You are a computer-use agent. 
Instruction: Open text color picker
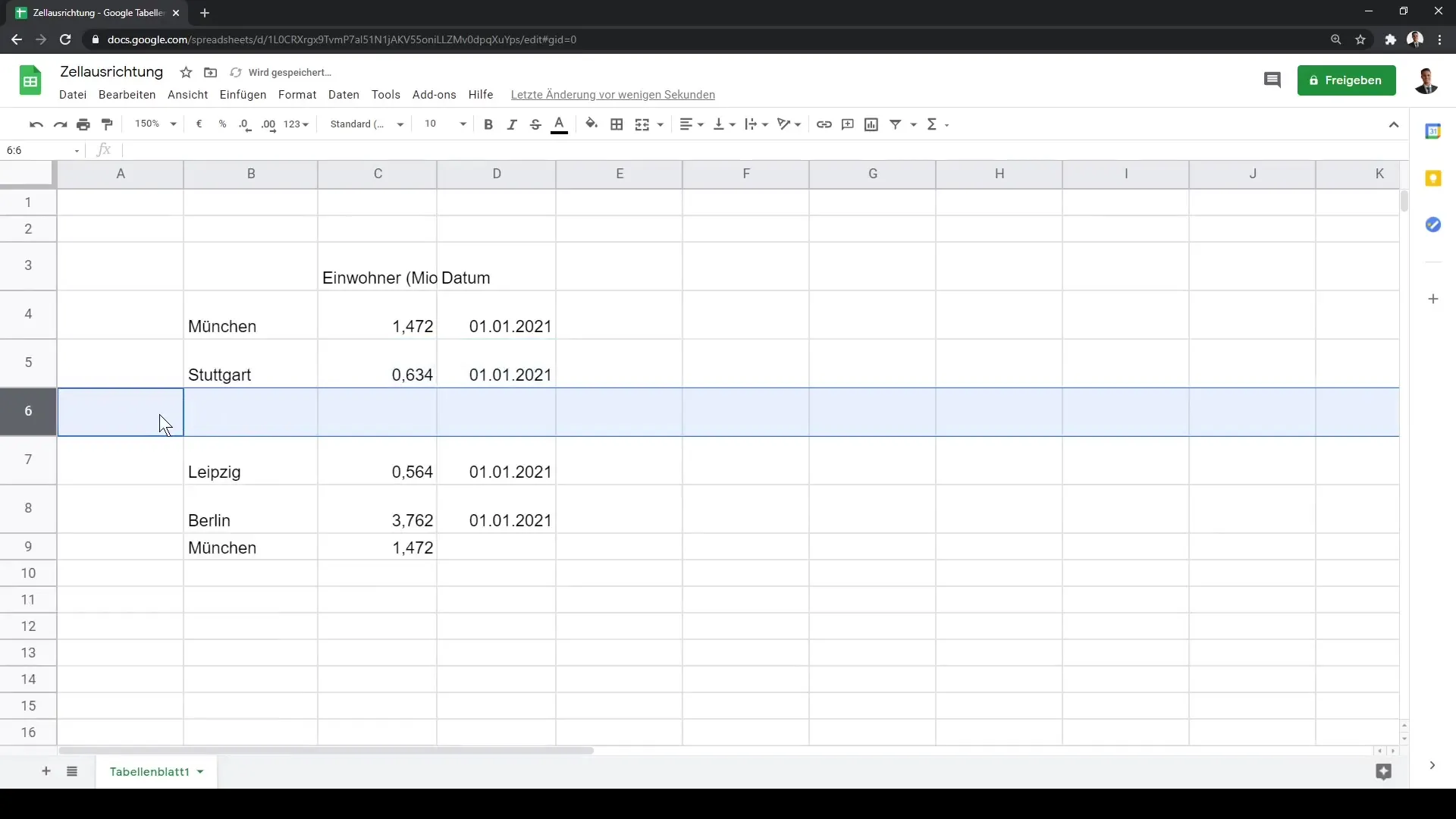coord(560,124)
